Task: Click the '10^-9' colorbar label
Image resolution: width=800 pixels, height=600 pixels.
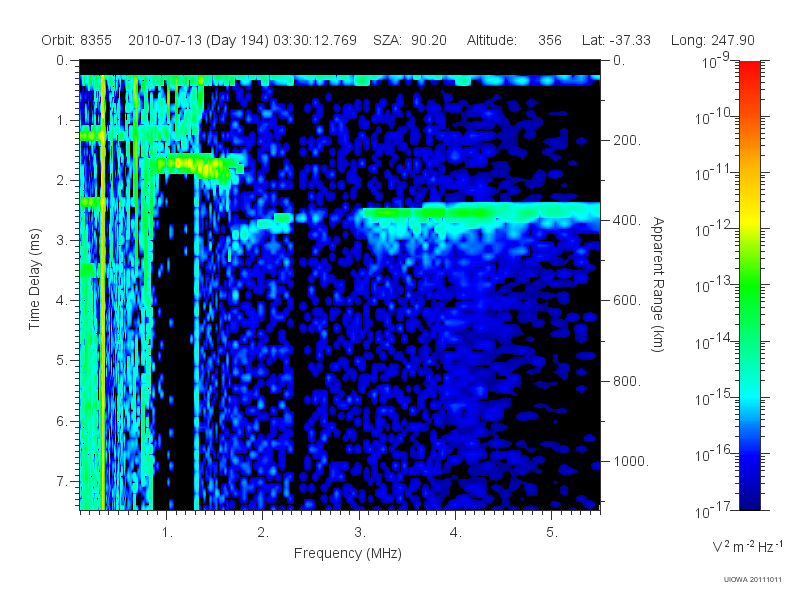Action: click(x=716, y=61)
